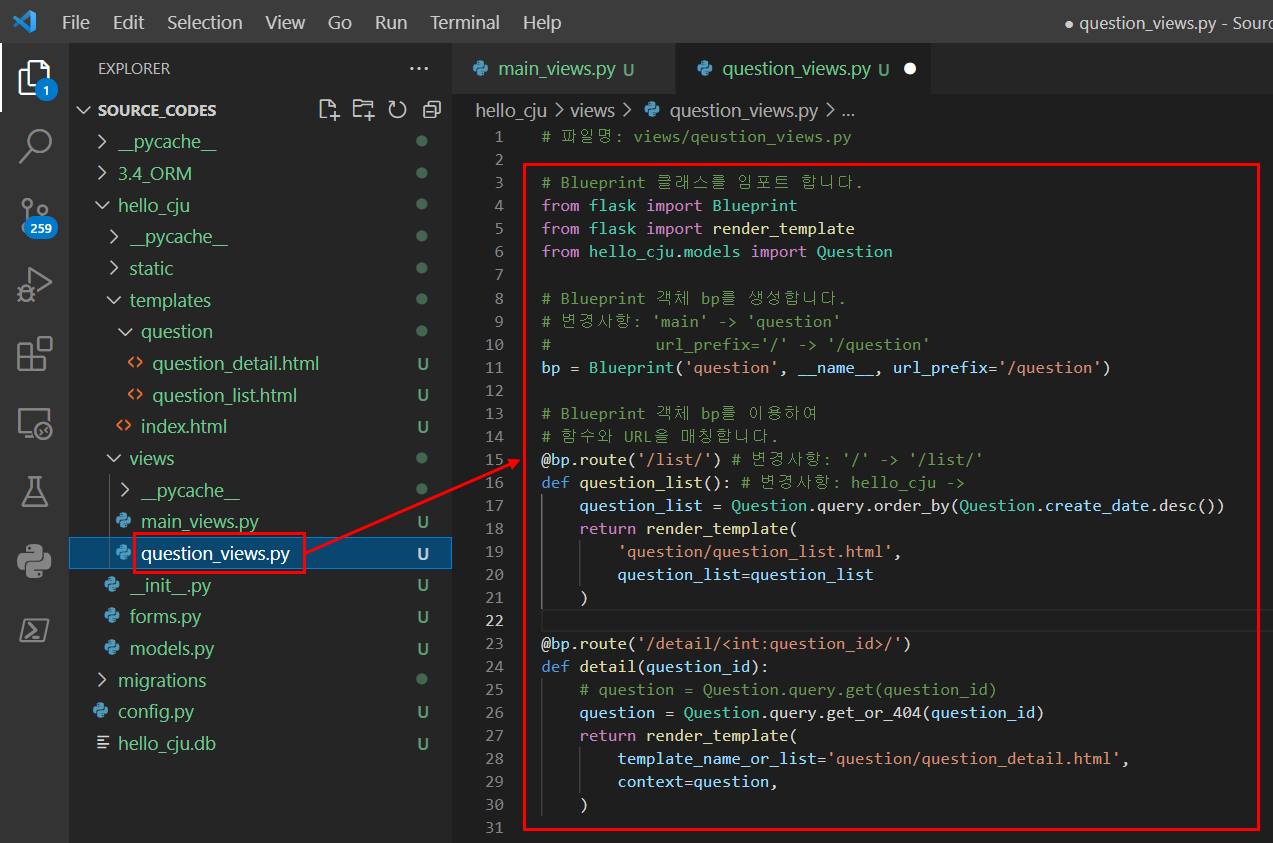Open models.py in the file tree
Viewport: 1273px width, 843px height.
tap(171, 648)
